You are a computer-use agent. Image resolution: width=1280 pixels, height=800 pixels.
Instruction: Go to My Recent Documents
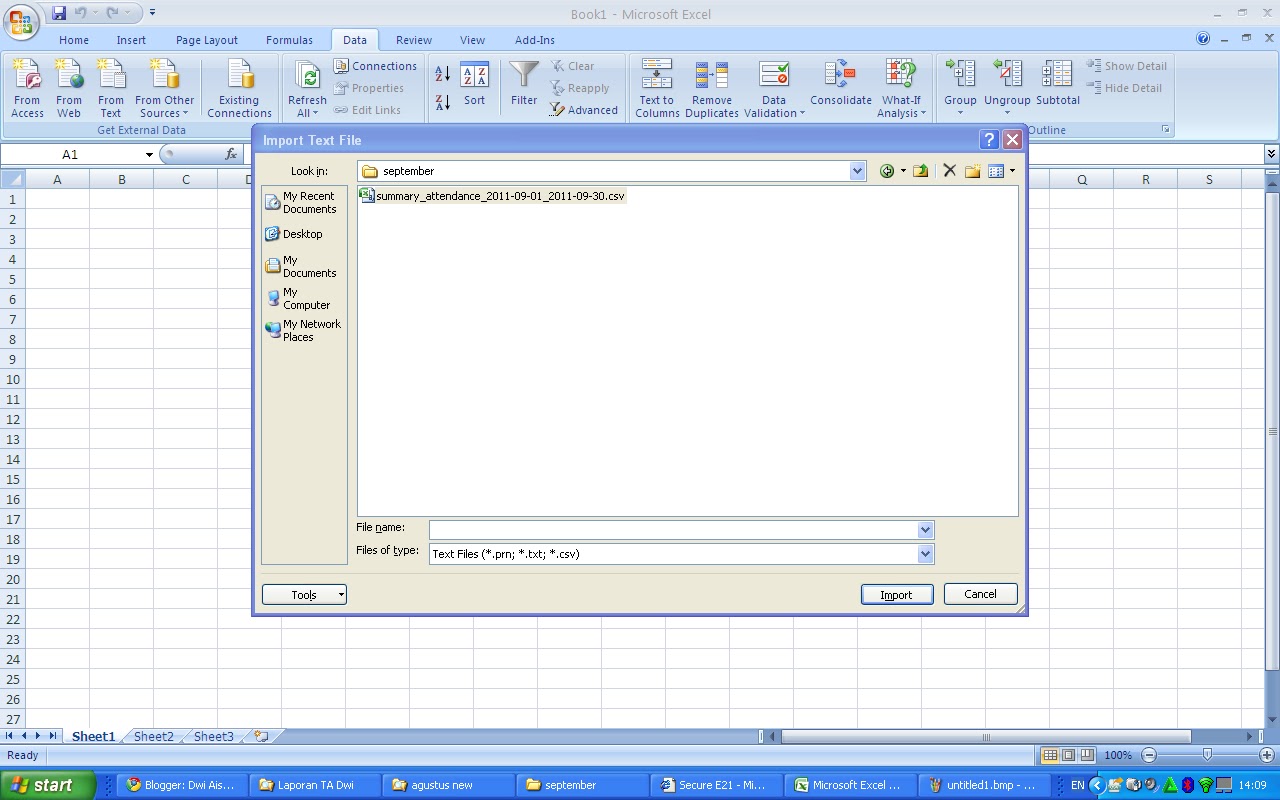click(x=305, y=203)
